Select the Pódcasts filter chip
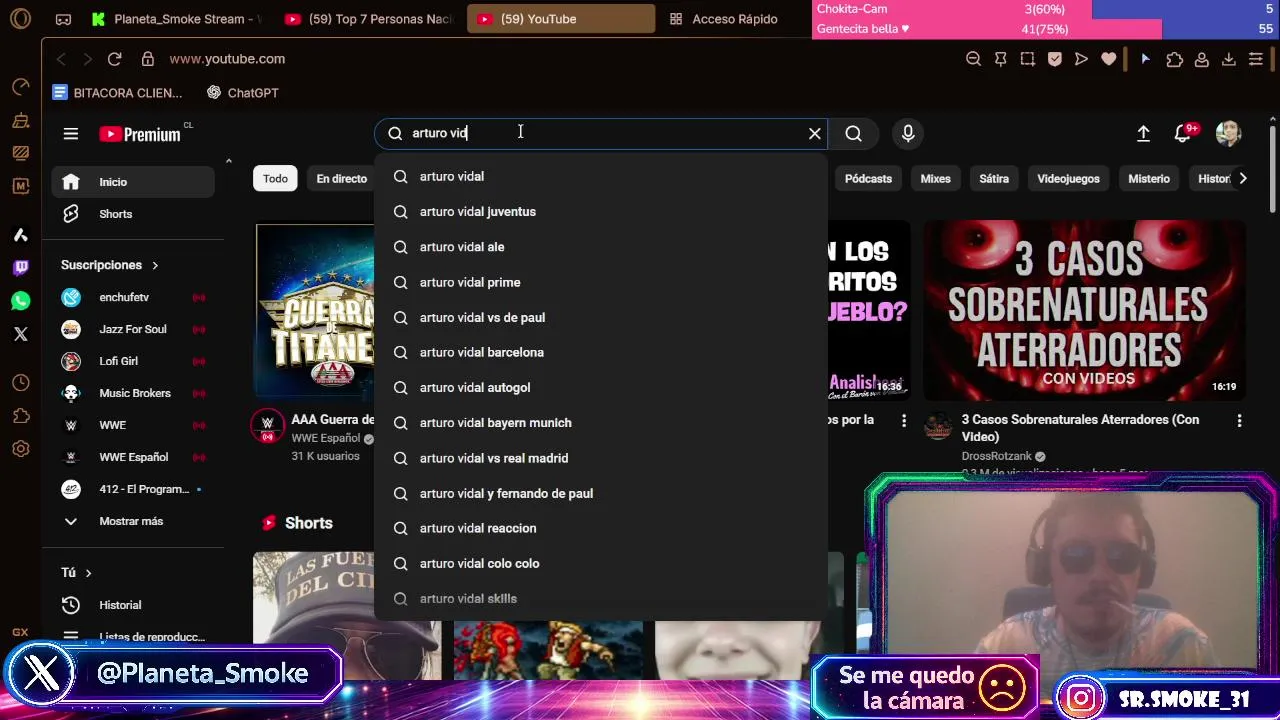The width and height of the screenshot is (1280, 720). click(x=868, y=179)
